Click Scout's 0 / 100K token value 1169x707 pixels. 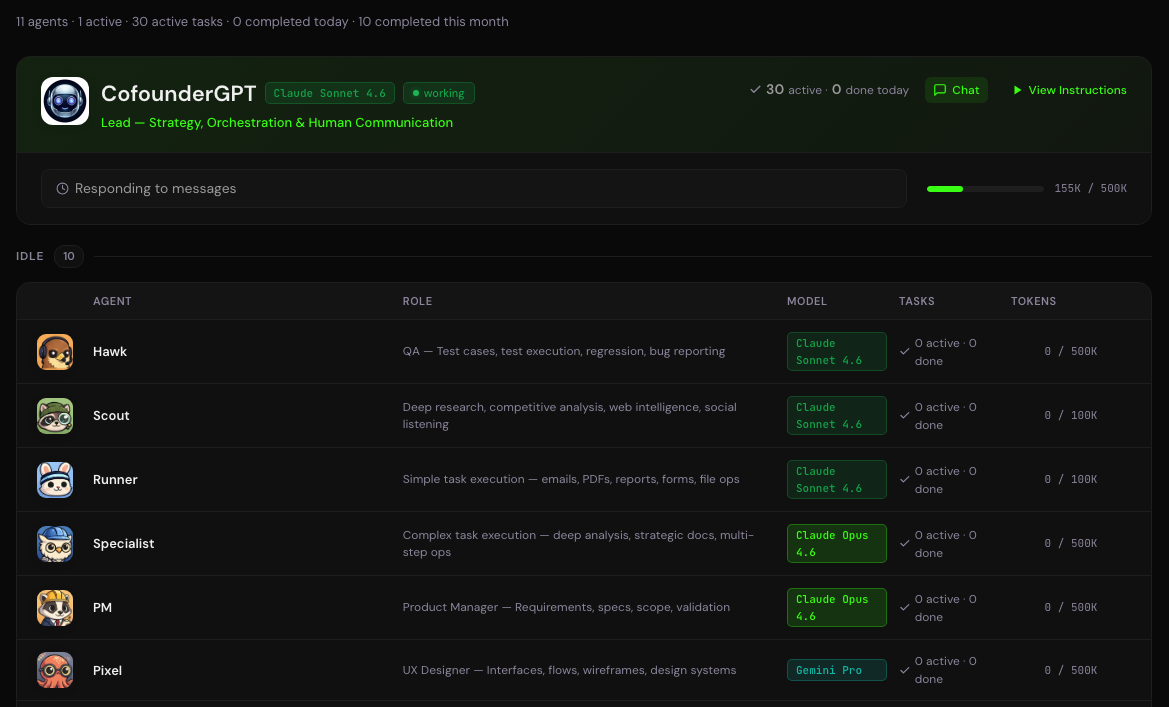pyautogui.click(x=1071, y=415)
